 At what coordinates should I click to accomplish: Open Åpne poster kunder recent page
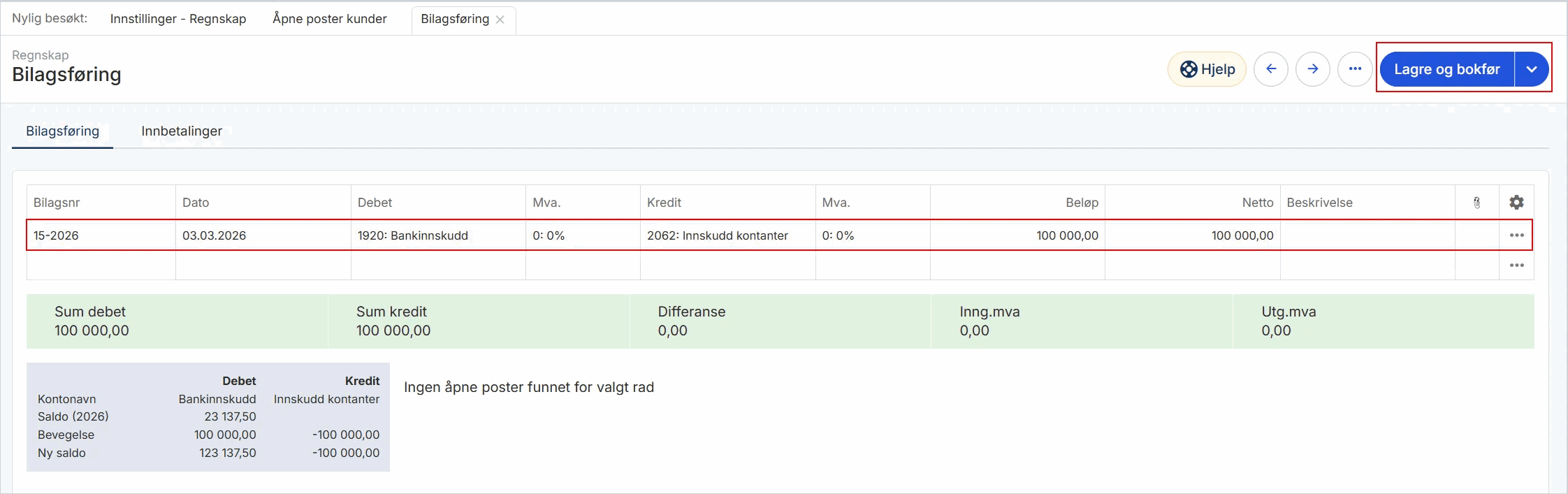pos(330,19)
